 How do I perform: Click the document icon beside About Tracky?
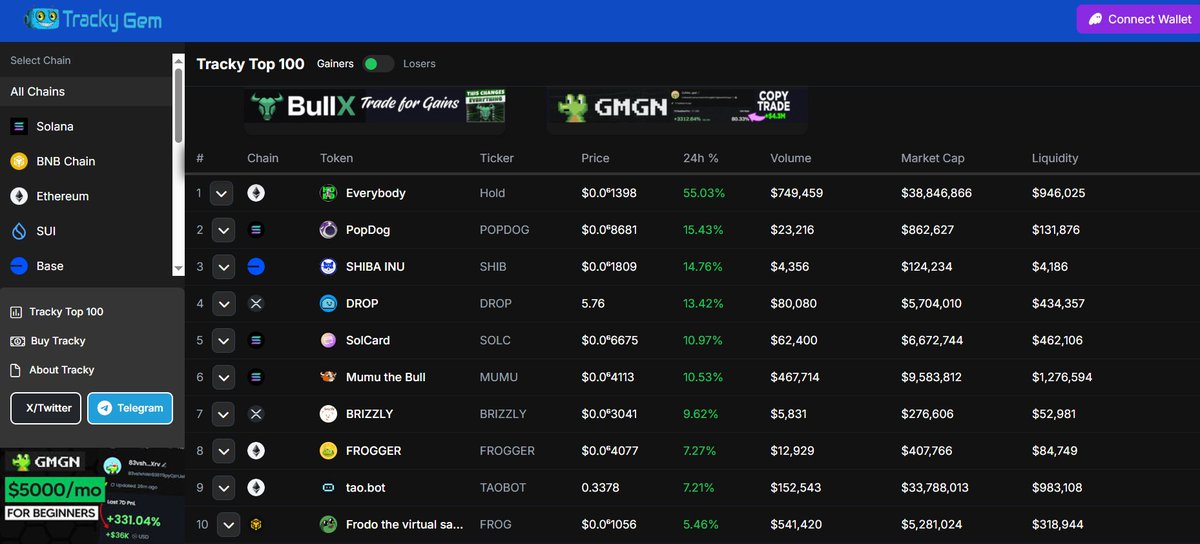[16, 370]
